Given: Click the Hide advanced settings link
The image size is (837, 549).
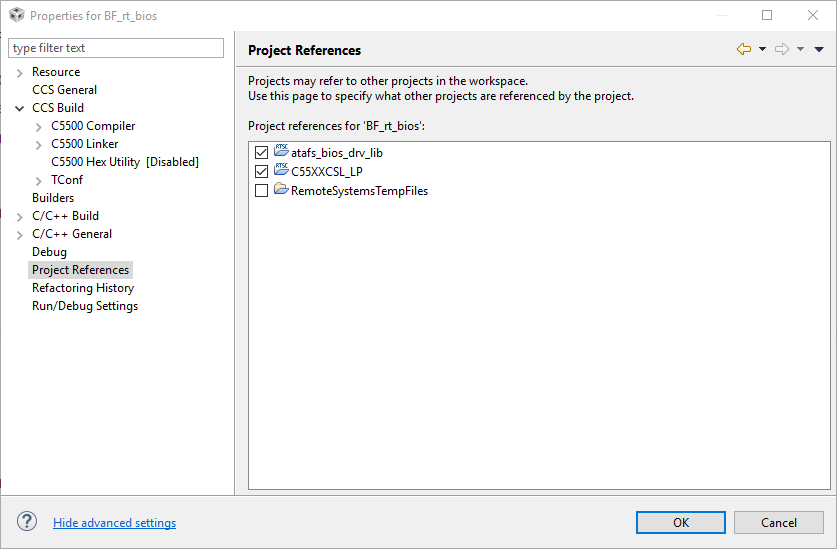Looking at the screenshot, I should [x=114, y=523].
